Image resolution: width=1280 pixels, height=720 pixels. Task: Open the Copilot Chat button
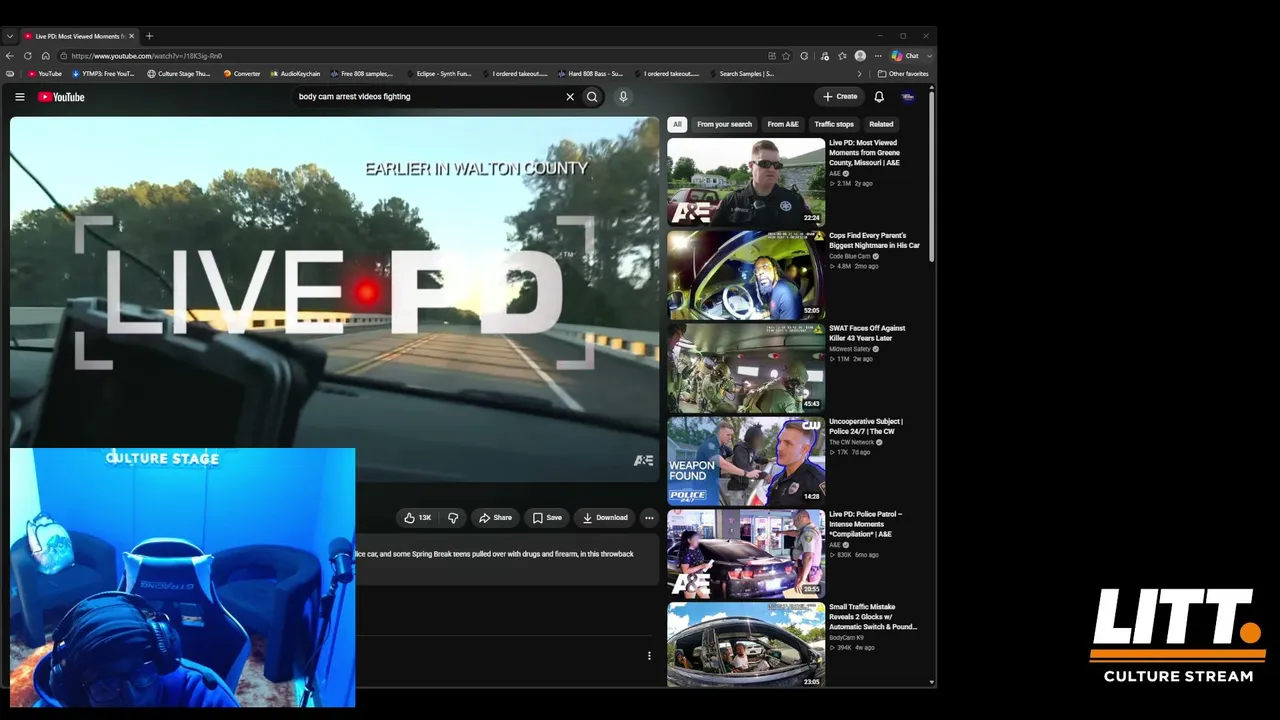pos(905,56)
